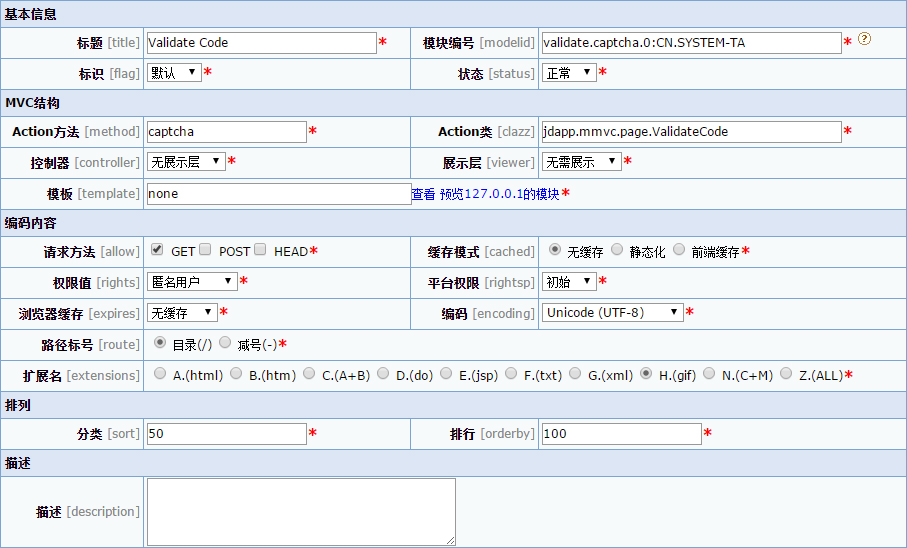Screen dimensions: 907x548
Task: Enable the HEAD request method checkbox
Action: tap(260, 250)
